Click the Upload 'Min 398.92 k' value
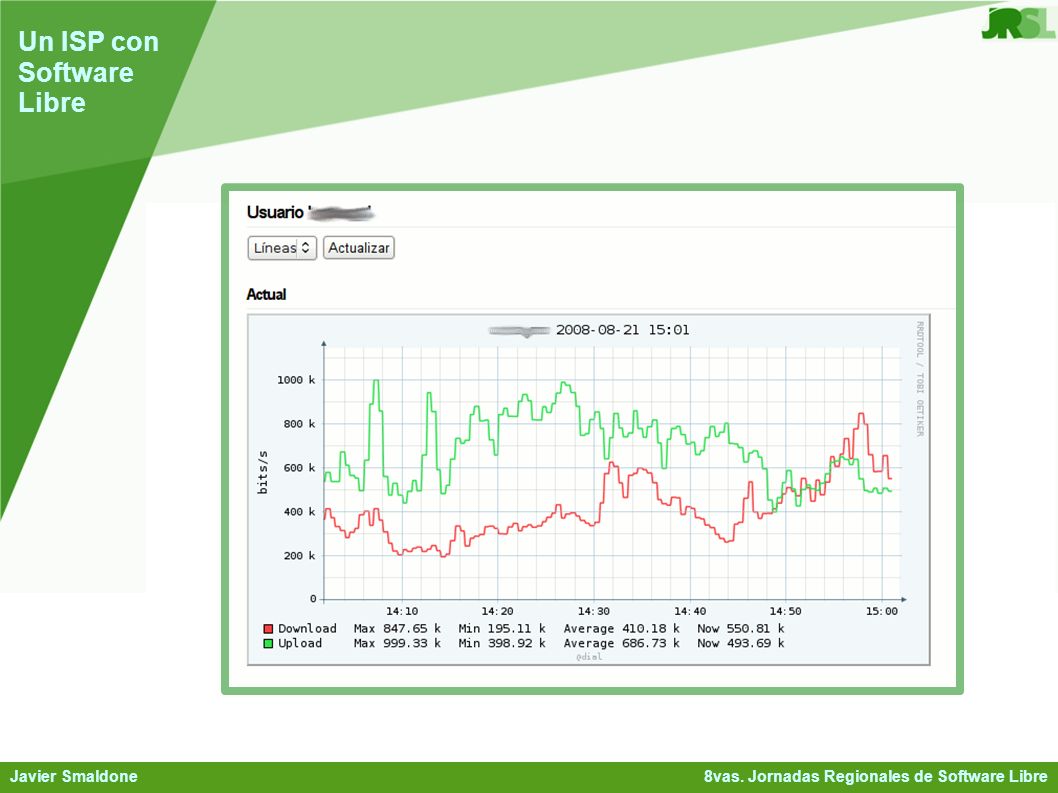 click(501, 643)
